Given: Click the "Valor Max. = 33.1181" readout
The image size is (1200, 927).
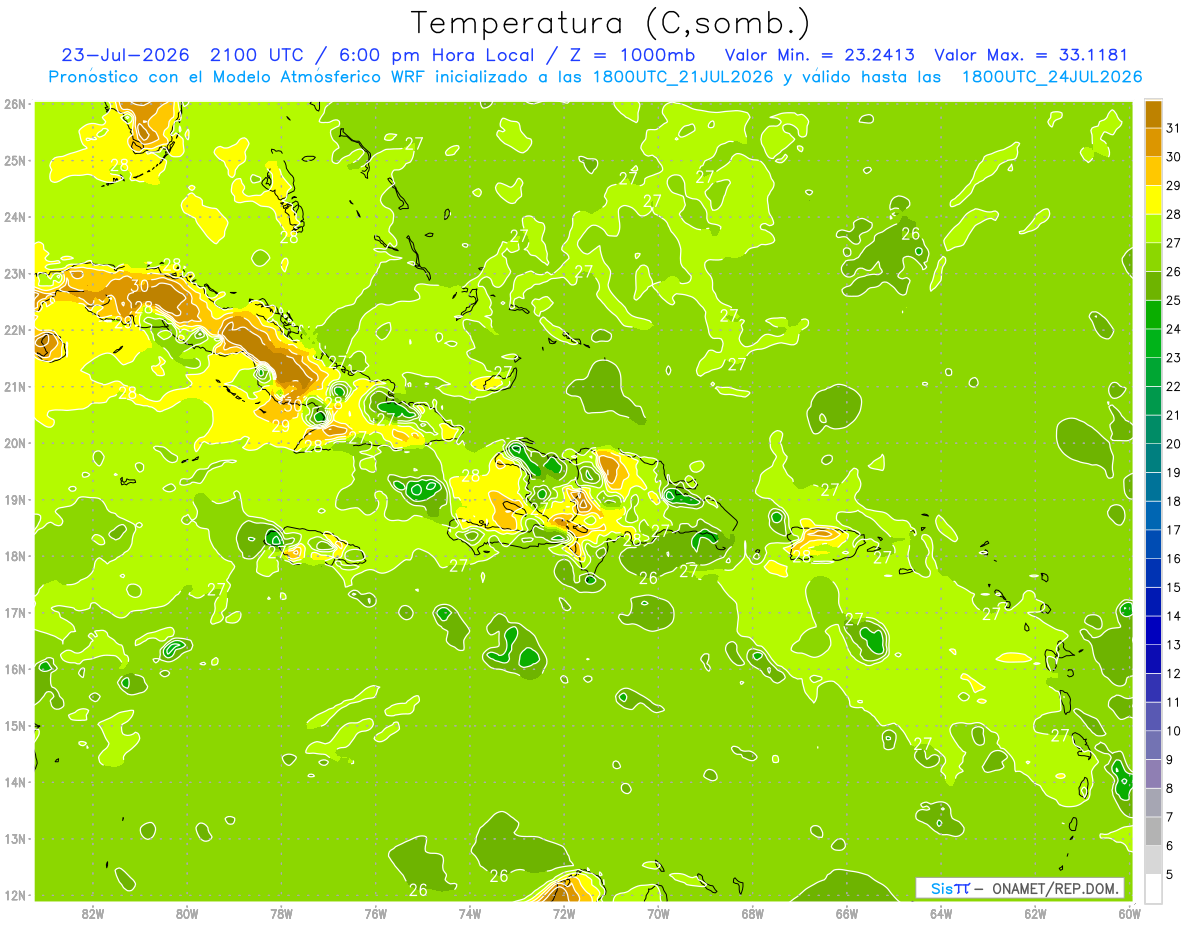Looking at the screenshot, I should tap(1030, 55).
